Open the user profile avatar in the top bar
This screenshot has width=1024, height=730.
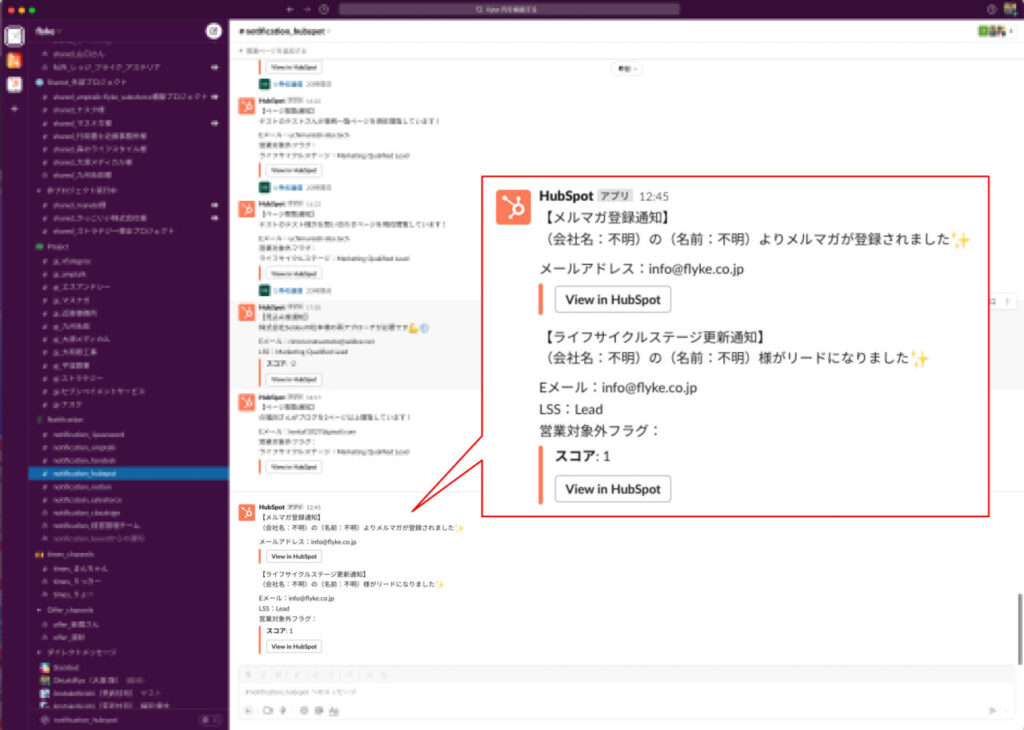[1010, 9]
